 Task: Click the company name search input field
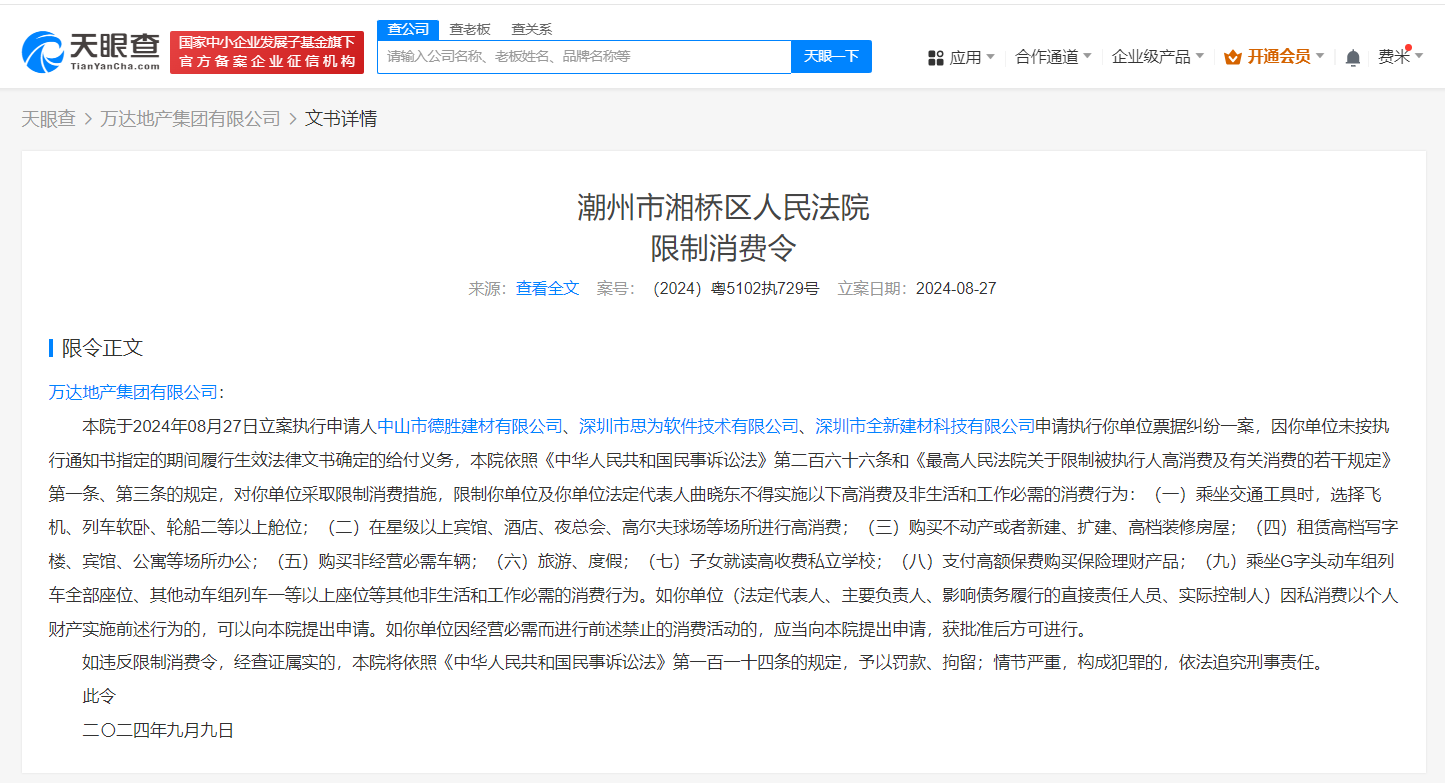(584, 56)
